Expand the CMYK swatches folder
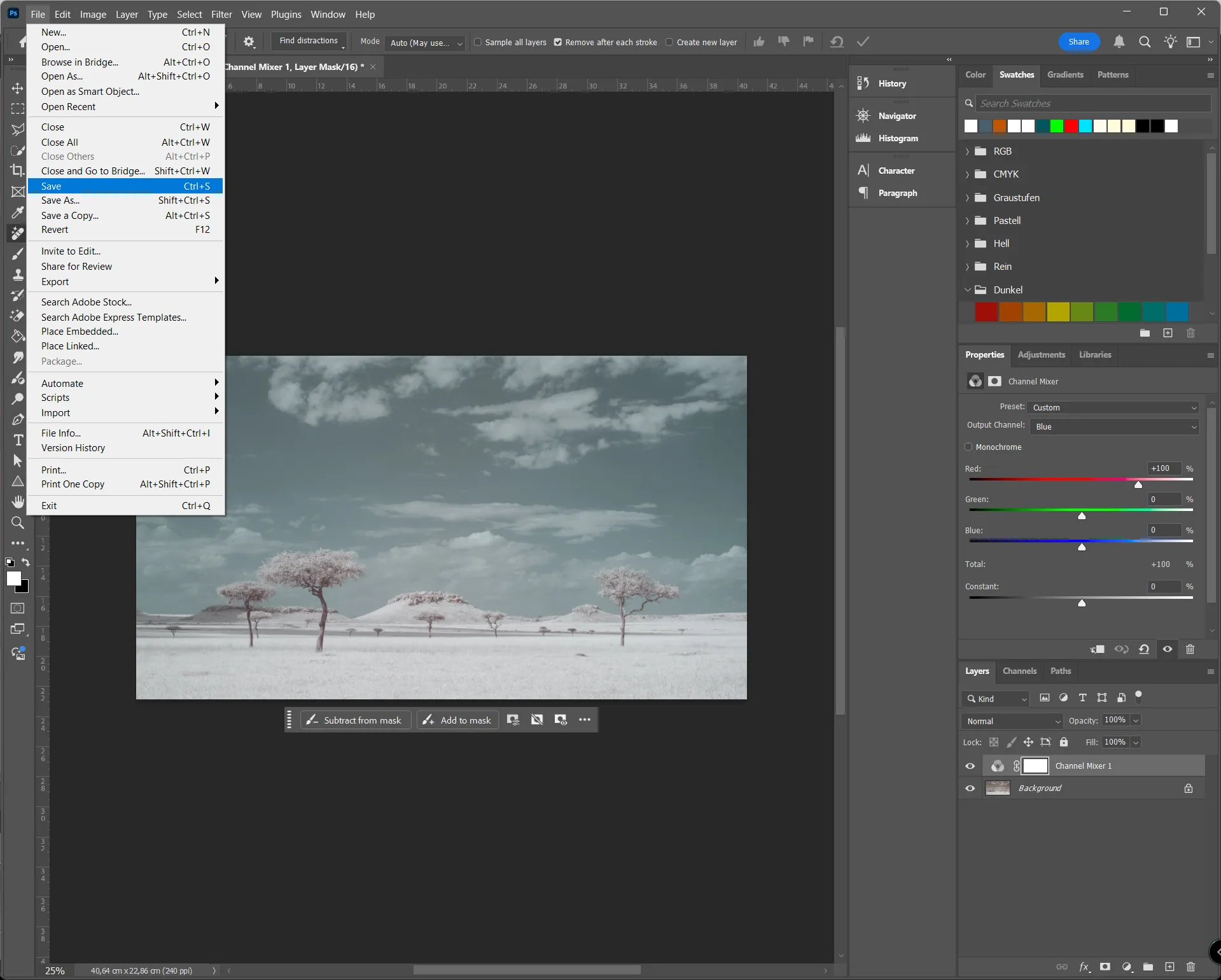1221x980 pixels. click(967, 174)
